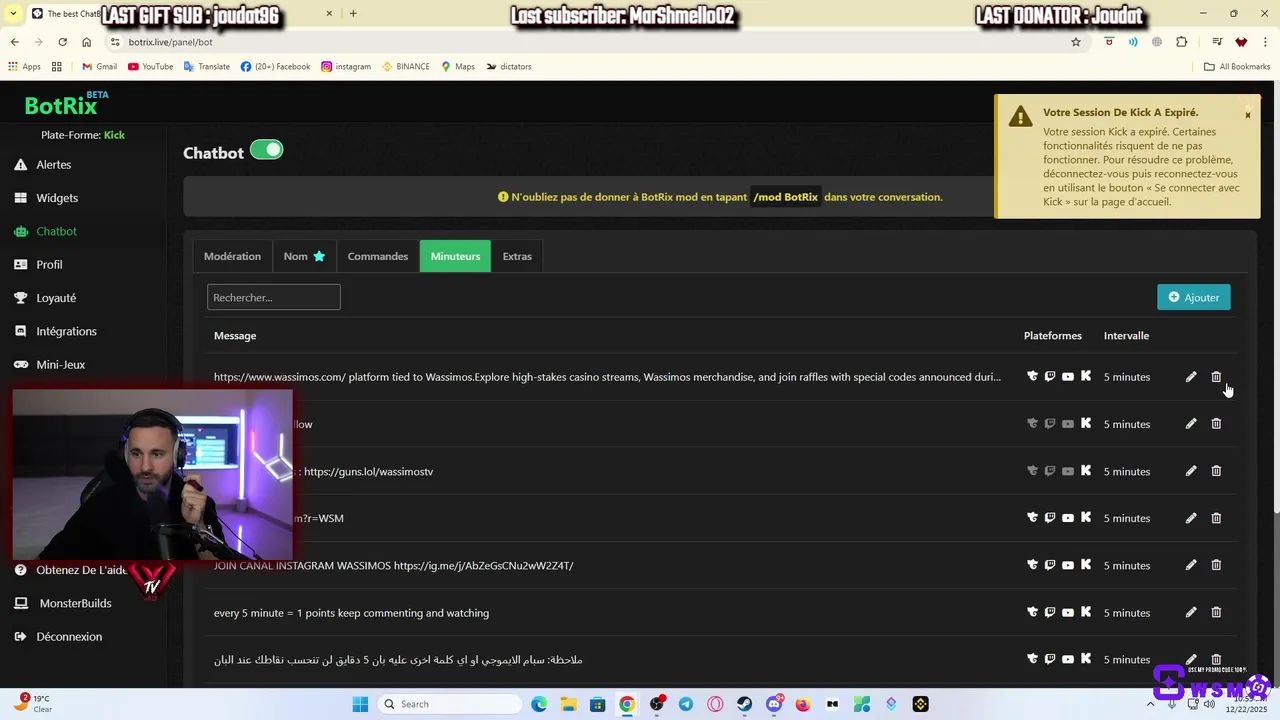This screenshot has height=720, width=1280.
Task: Edit the guns.lol/wassimostv timer
Action: [1191, 471]
